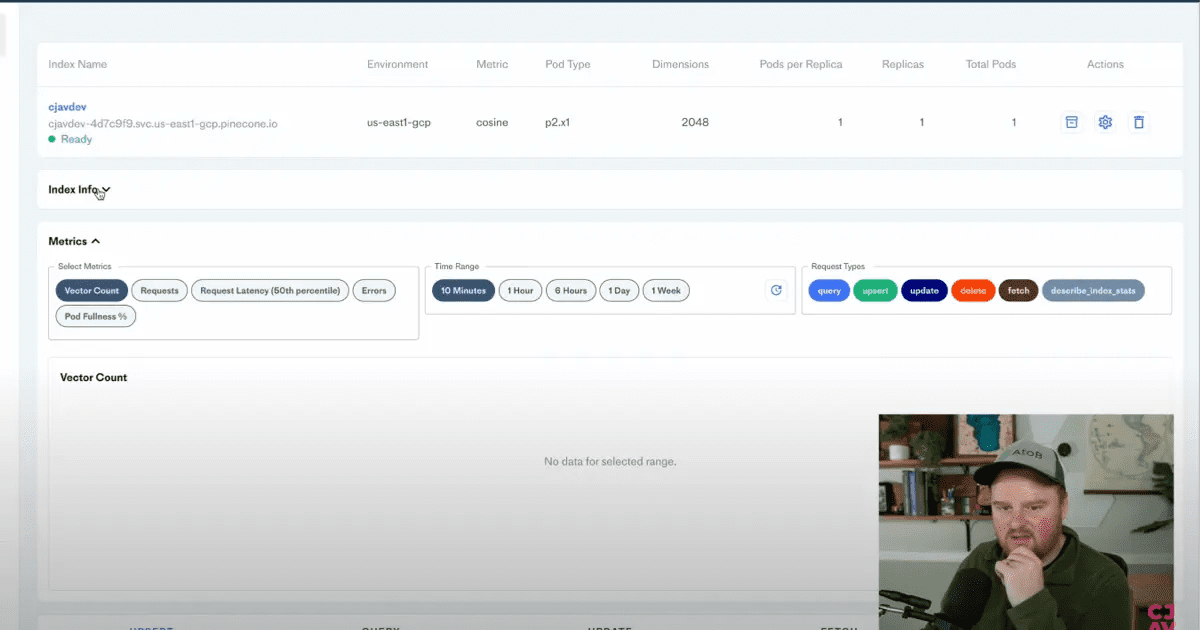Set time range to 6 Hours
This screenshot has height=630, width=1200.
click(571, 291)
